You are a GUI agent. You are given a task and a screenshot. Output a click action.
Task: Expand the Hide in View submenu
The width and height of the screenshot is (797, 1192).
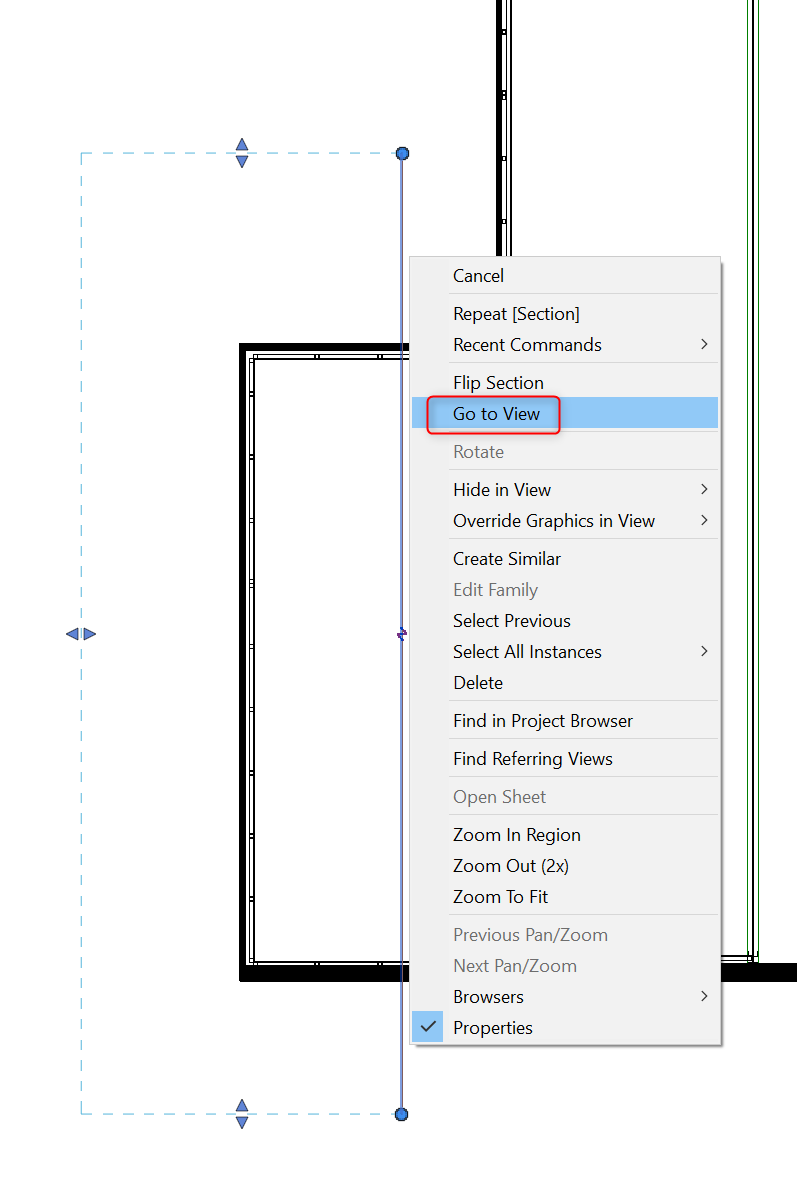[564, 490]
